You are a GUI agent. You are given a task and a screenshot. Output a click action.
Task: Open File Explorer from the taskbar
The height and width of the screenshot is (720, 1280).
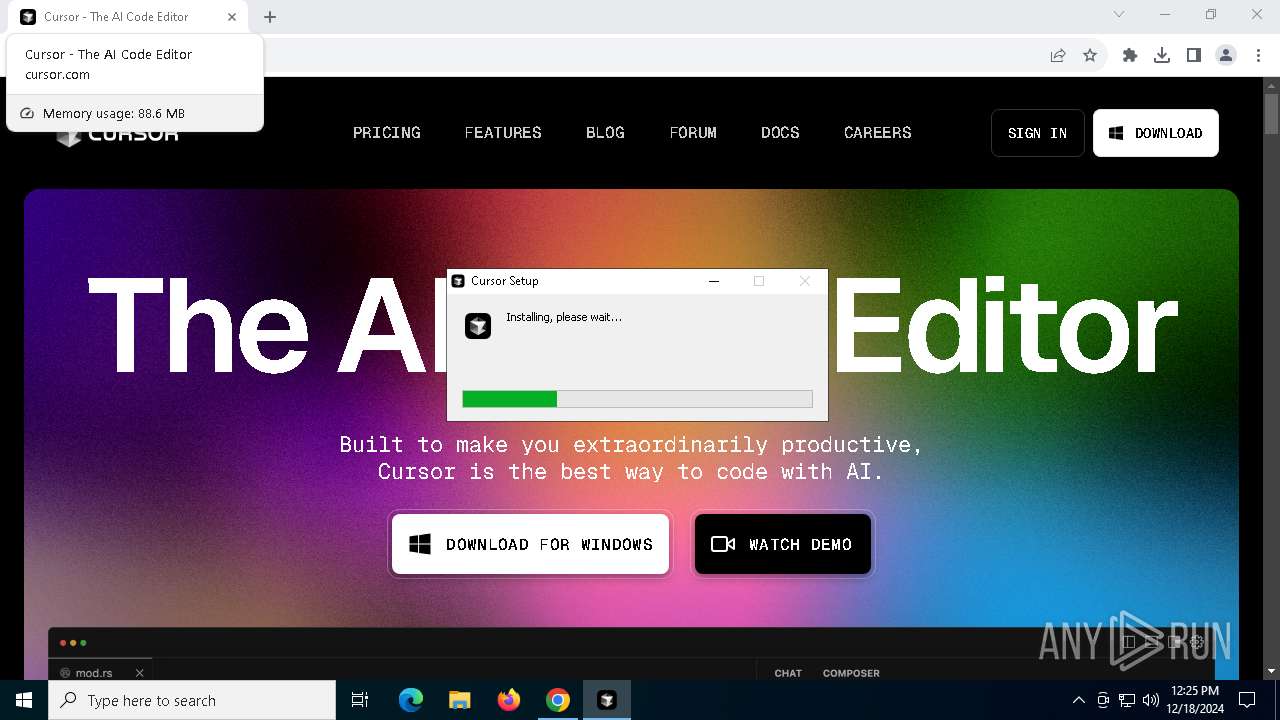pos(460,700)
